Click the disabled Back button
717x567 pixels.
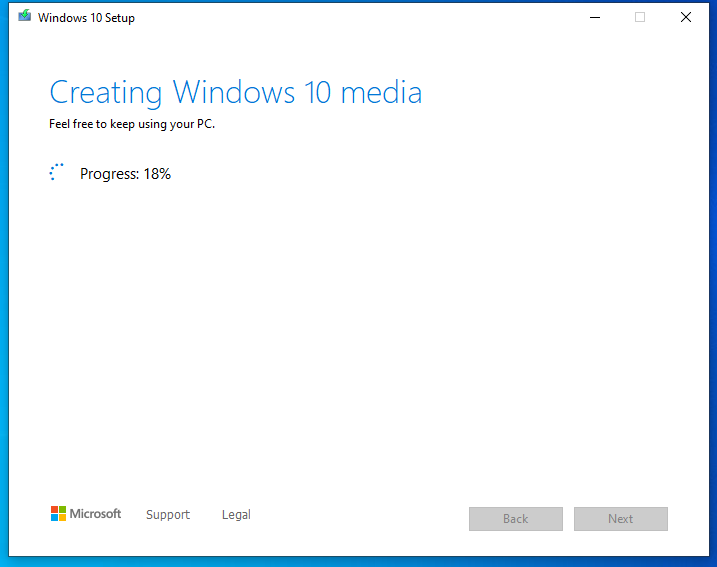pos(516,519)
